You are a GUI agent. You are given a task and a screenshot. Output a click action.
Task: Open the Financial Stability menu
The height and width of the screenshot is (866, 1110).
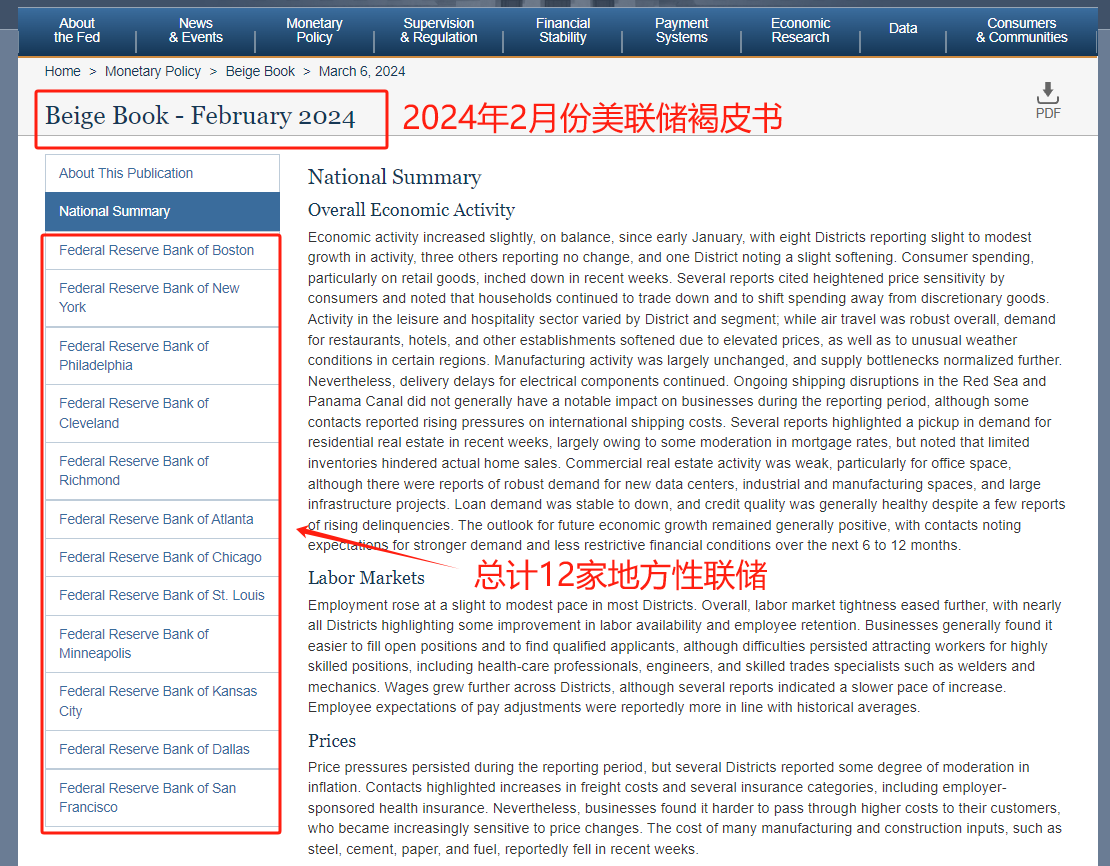[x=563, y=30]
